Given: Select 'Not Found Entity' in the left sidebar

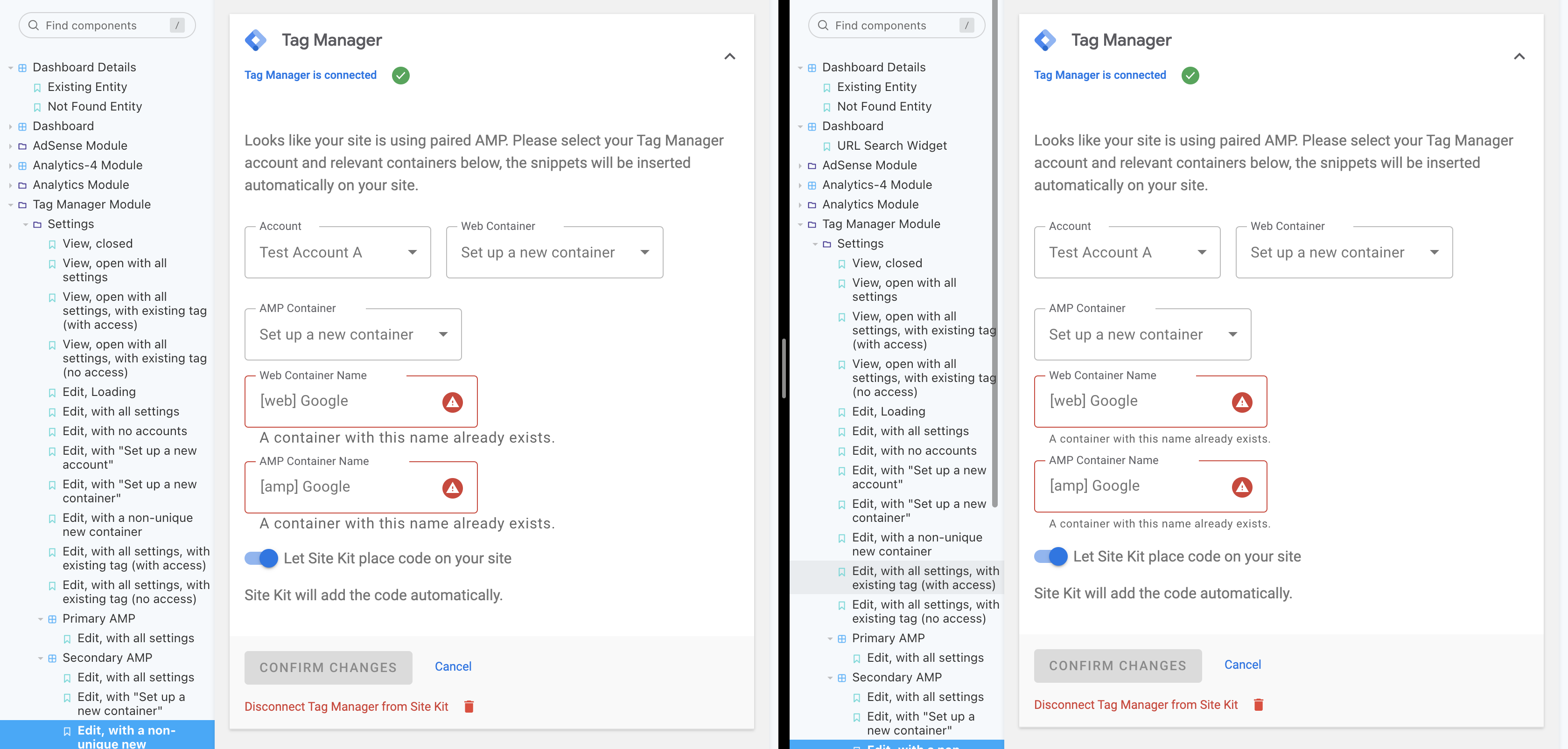Looking at the screenshot, I should click(94, 106).
